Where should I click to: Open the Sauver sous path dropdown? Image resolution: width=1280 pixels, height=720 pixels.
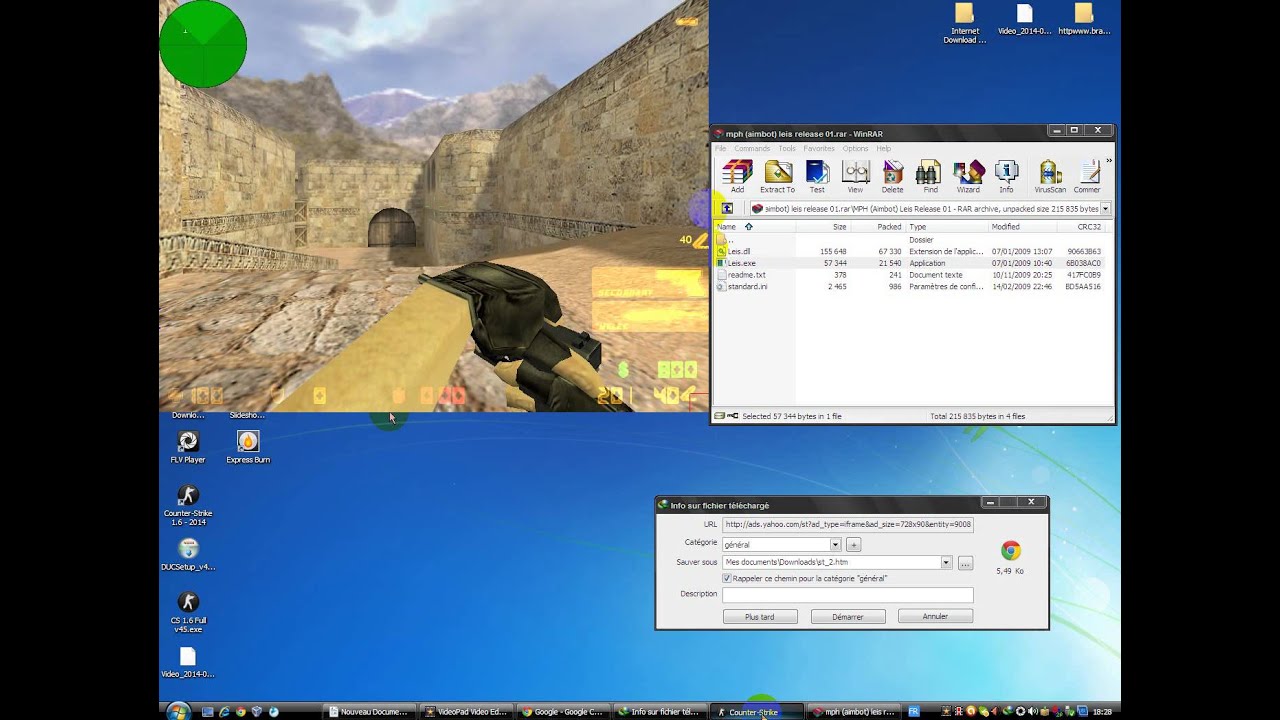[946, 563]
